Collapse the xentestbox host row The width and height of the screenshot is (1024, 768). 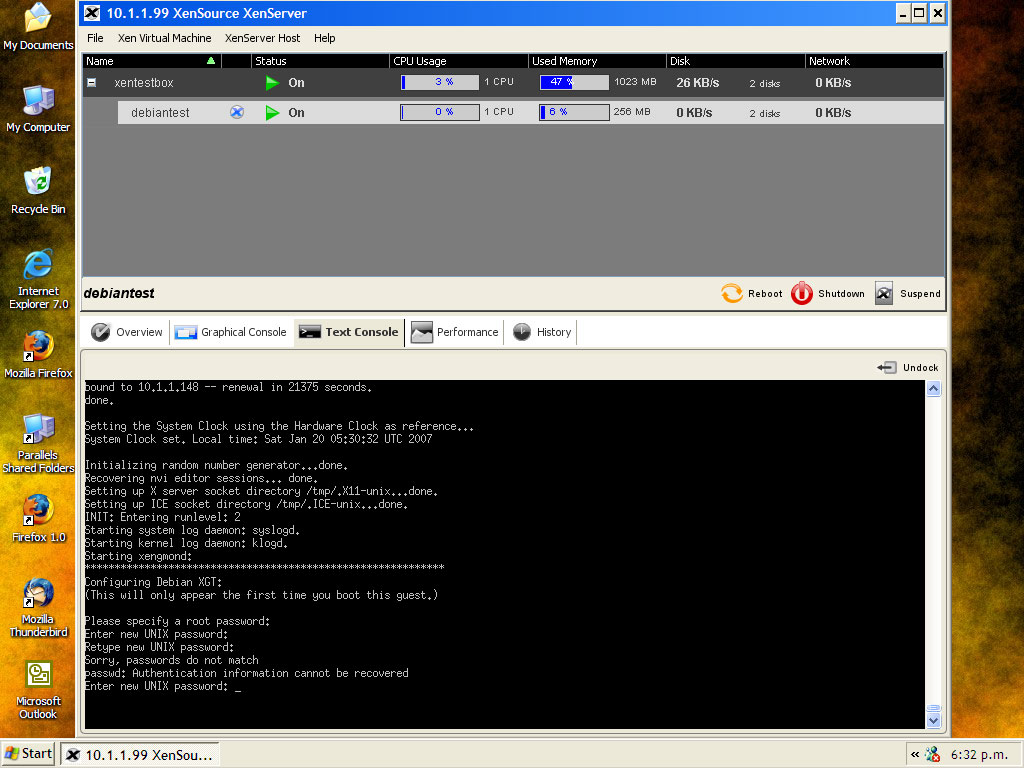coord(91,83)
